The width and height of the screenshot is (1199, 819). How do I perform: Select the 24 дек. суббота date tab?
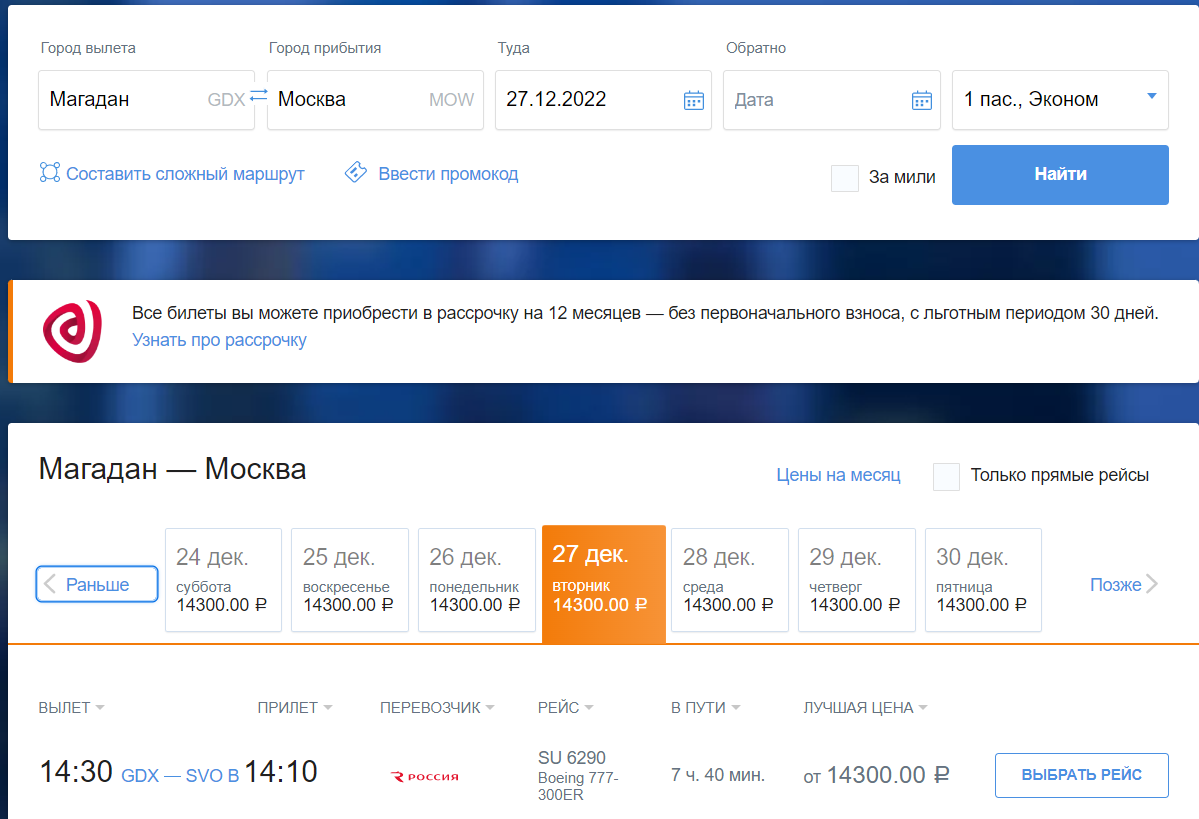[x=223, y=580]
